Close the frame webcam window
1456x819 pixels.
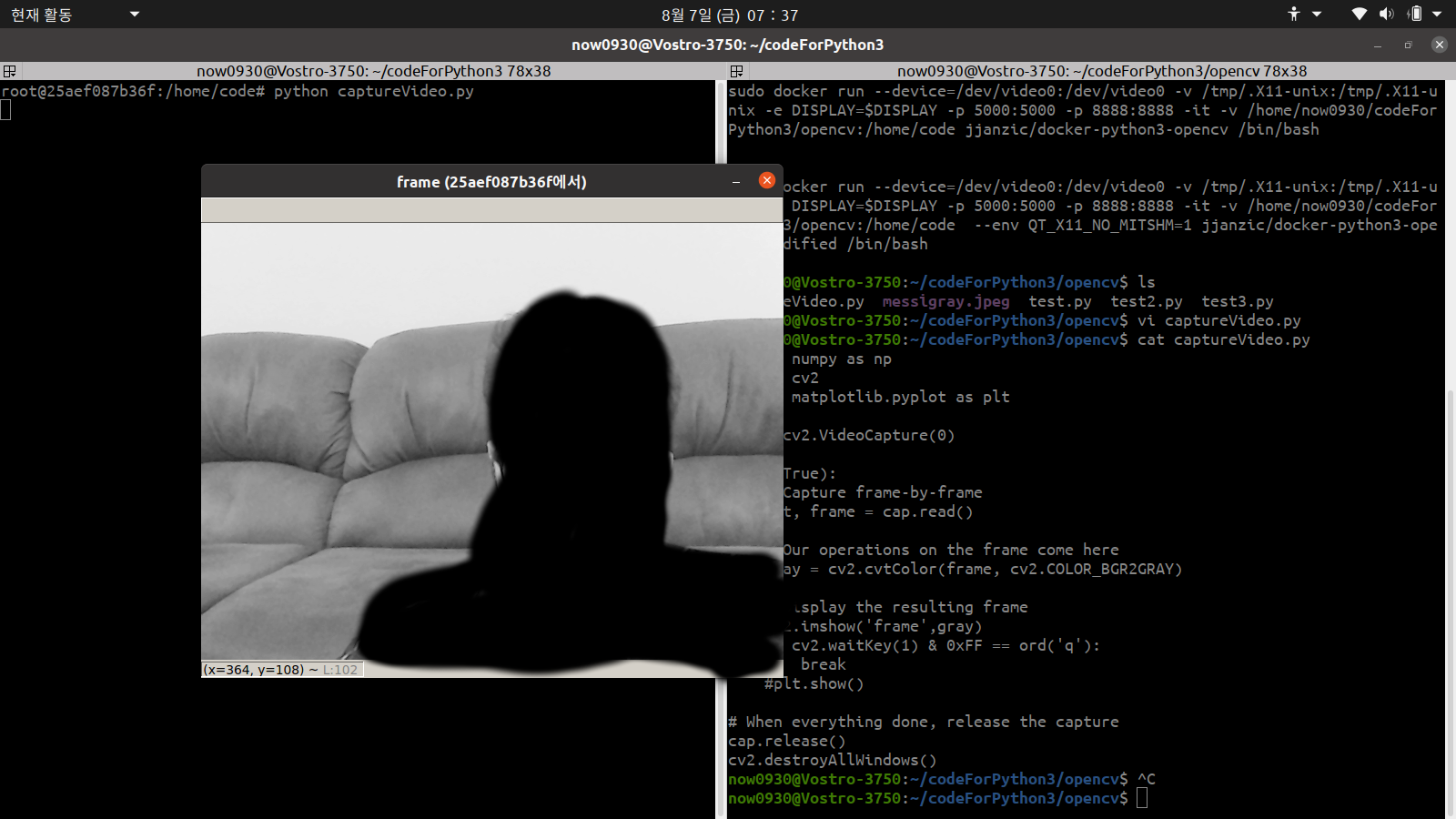pyautogui.click(x=767, y=181)
